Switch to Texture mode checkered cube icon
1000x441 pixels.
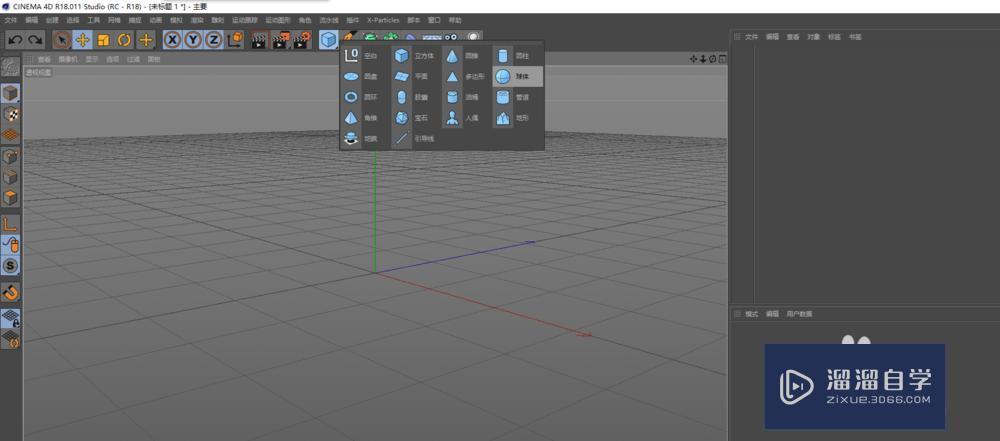click(x=10, y=114)
